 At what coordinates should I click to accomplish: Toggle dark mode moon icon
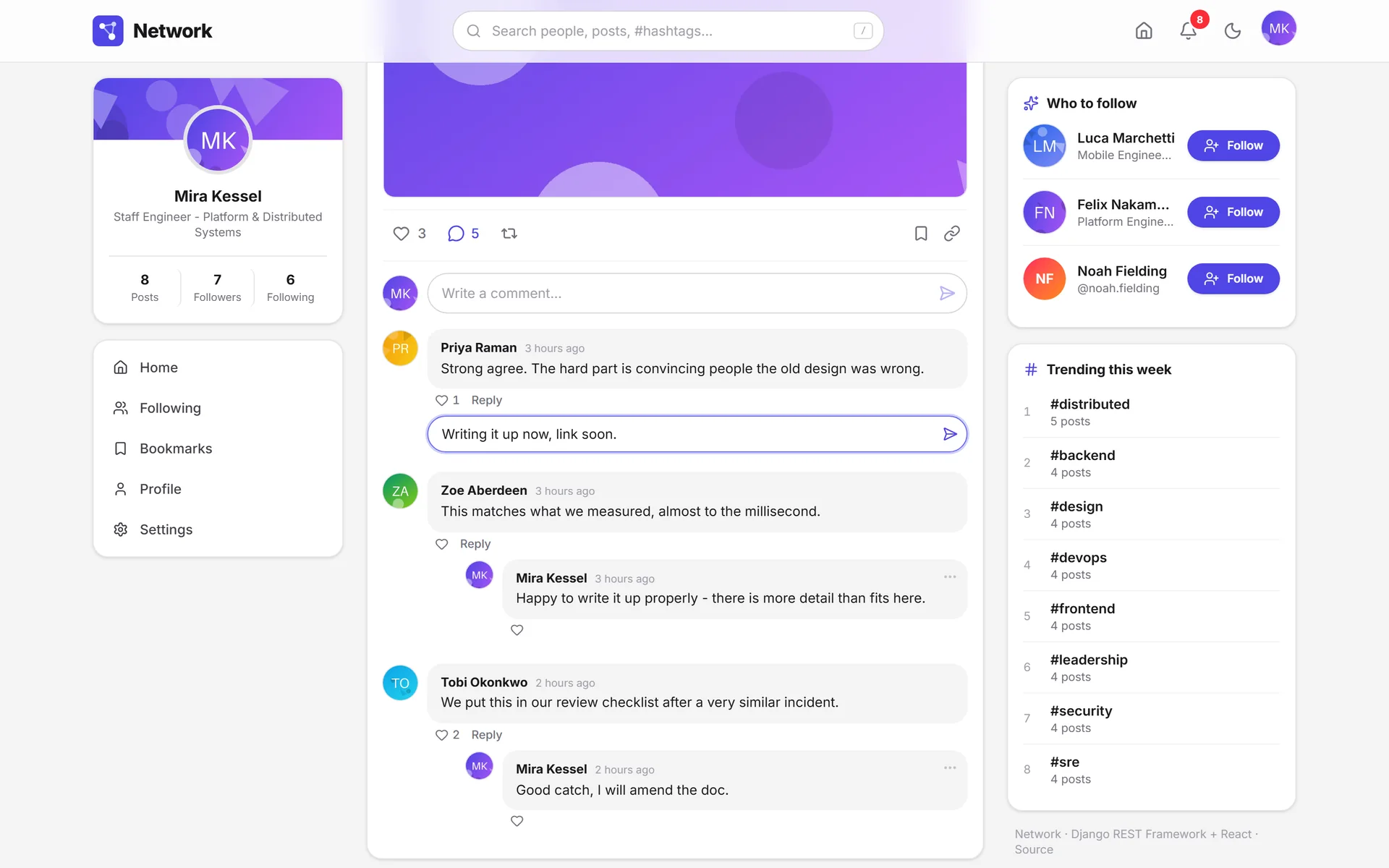tap(1233, 30)
